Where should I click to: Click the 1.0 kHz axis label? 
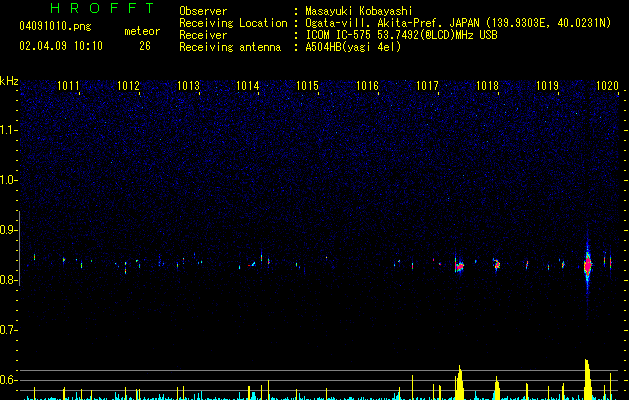click(x=8, y=180)
